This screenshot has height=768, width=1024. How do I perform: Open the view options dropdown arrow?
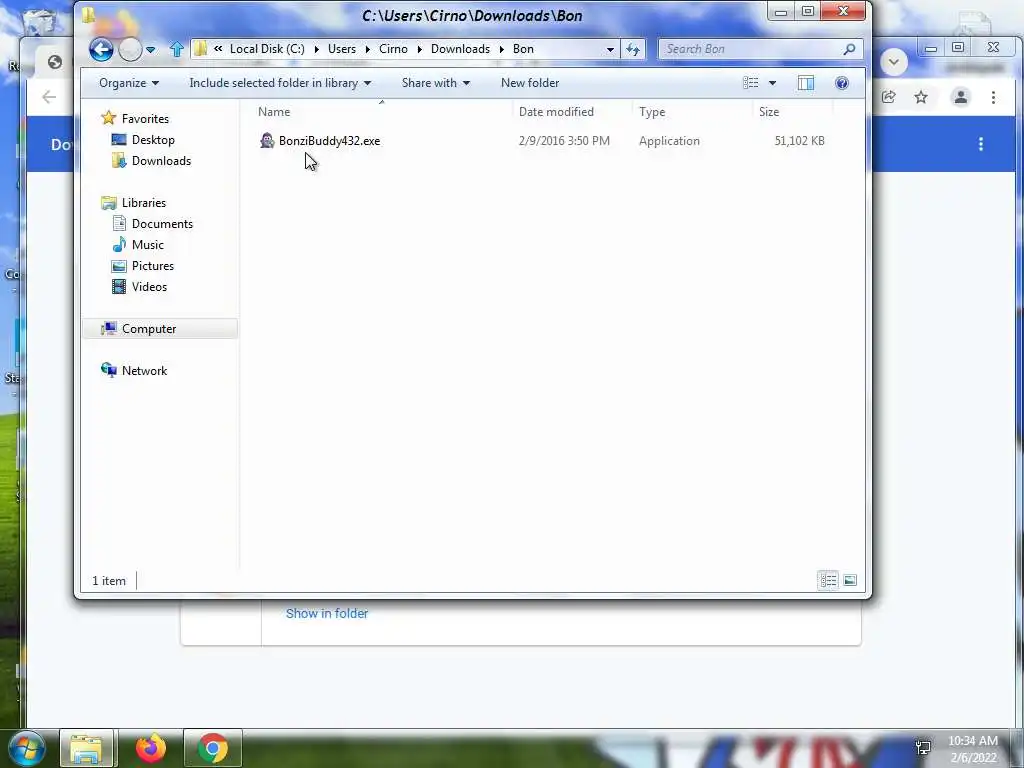[x=773, y=83]
